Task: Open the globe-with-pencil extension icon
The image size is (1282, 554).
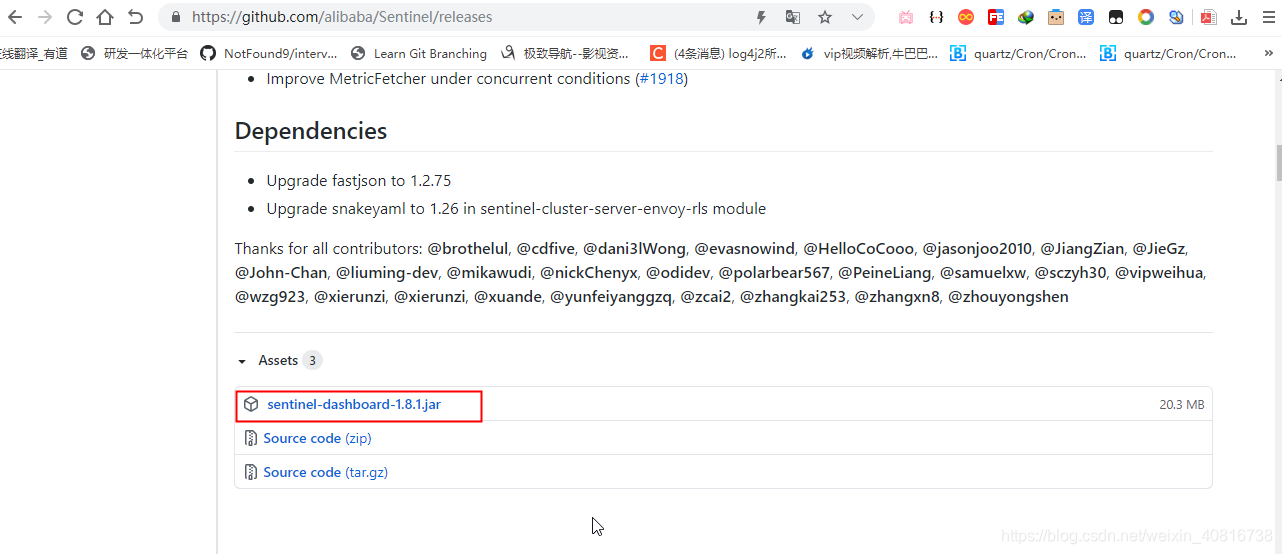Action: (x=1176, y=17)
